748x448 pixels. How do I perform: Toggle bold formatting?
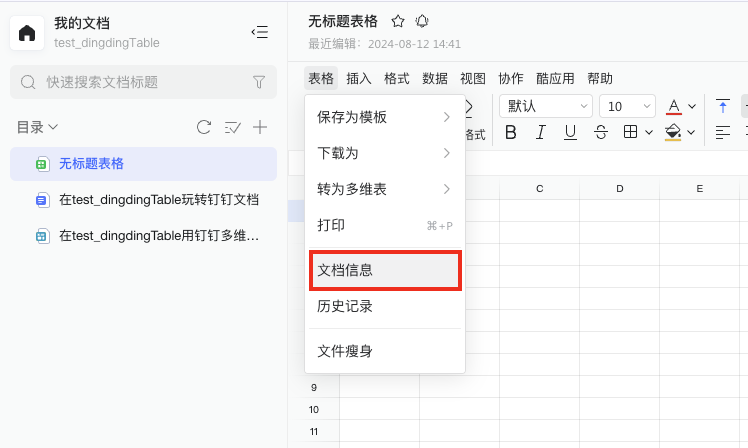(x=510, y=132)
